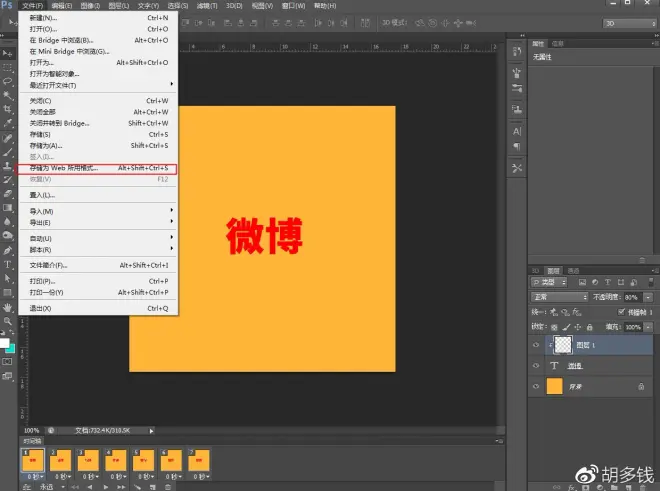Viewport: 660px width, 491px height.
Task: Hide the 背景 layer eye
Action: 536,386
